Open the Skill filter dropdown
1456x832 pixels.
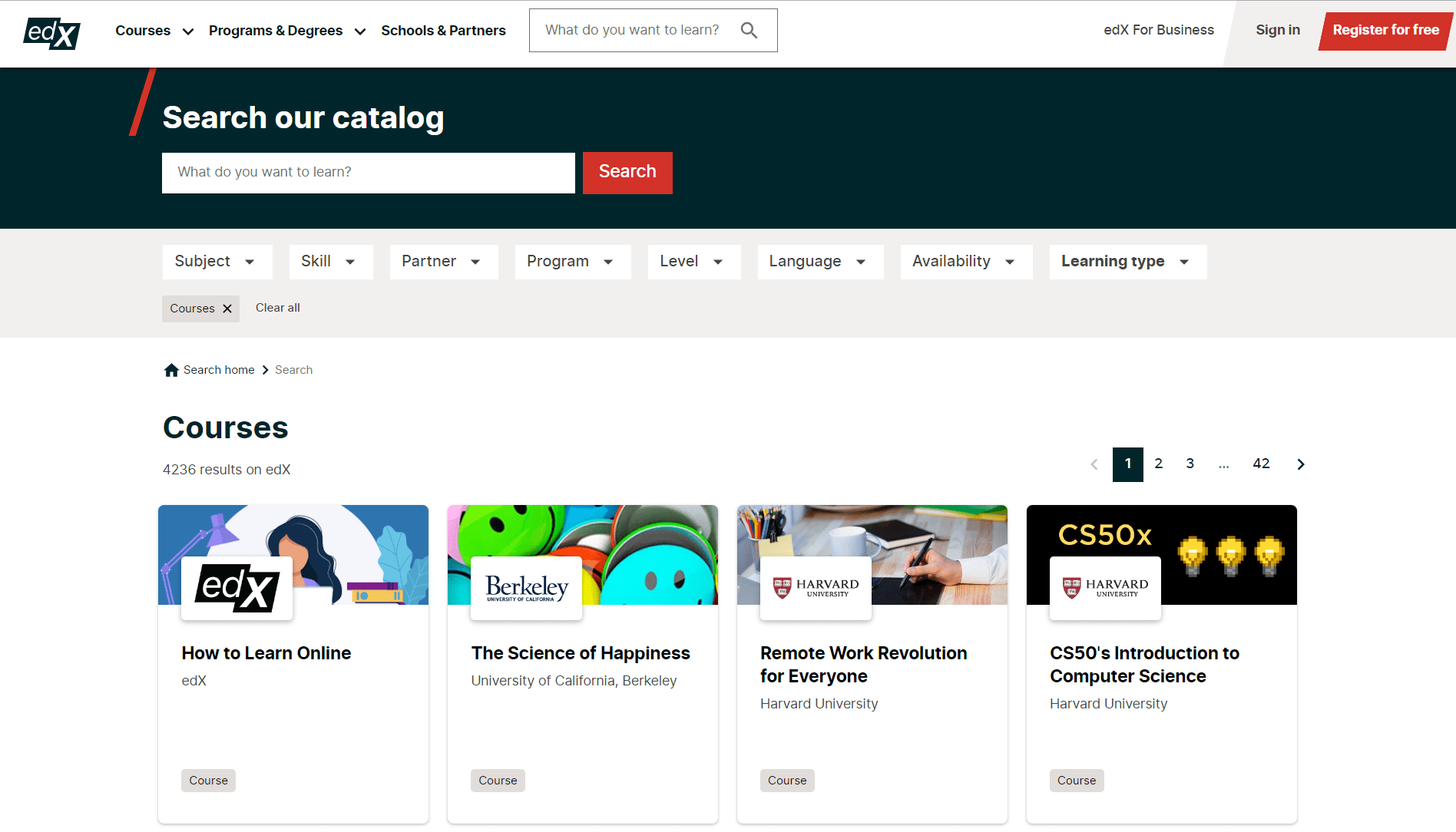[x=330, y=261]
